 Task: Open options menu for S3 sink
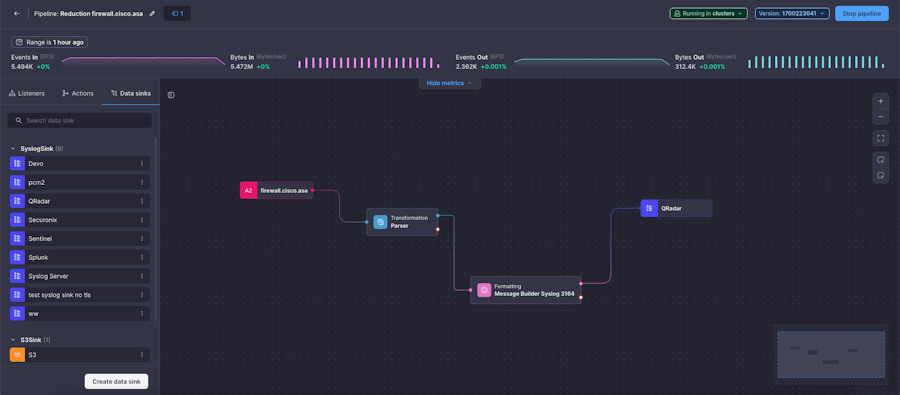click(142, 355)
